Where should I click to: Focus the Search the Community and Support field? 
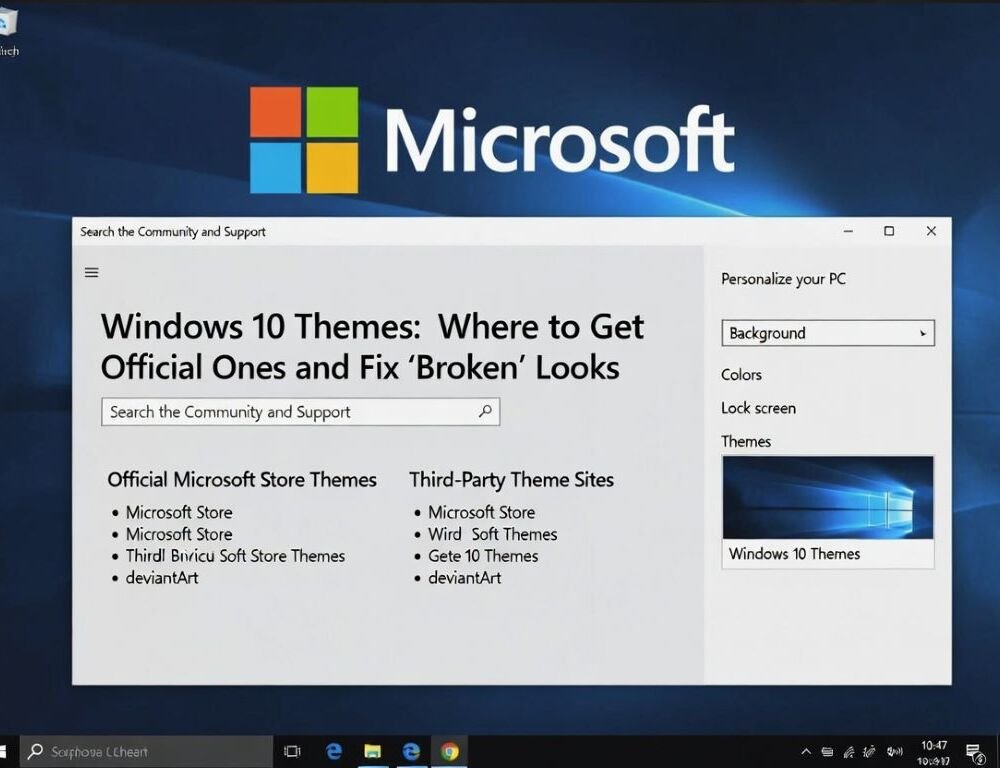pyautogui.click(x=300, y=412)
